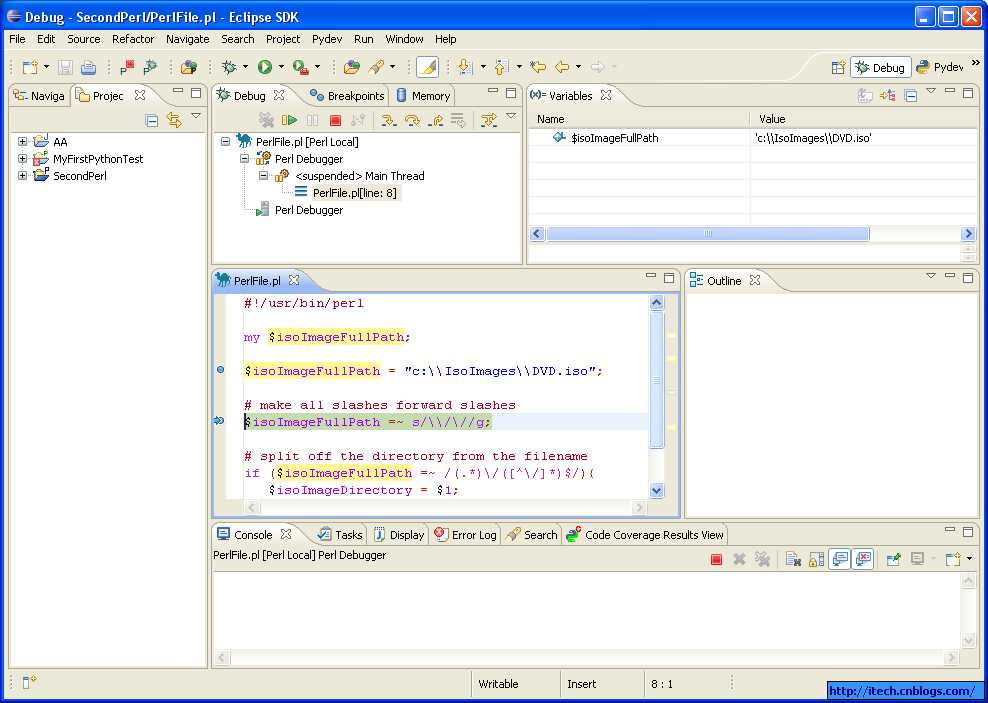The height and width of the screenshot is (703, 988).
Task: Click the New wizard icon in main toolbar
Action: click(30, 67)
